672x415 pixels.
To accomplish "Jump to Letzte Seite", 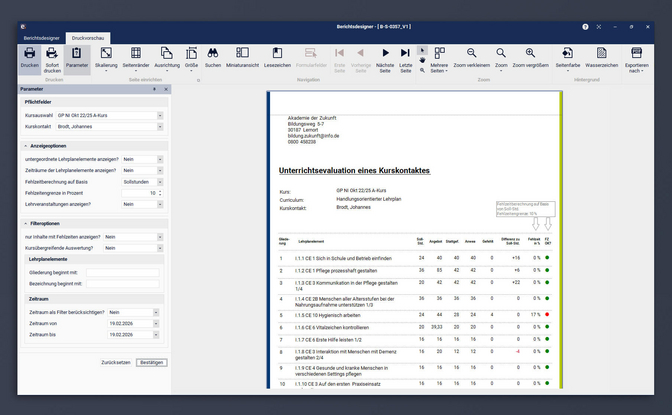I will point(405,58).
